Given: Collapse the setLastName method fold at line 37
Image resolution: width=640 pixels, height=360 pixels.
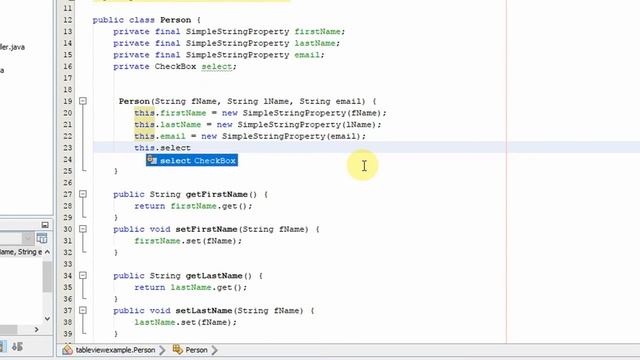Looking at the screenshot, I should point(83,310).
